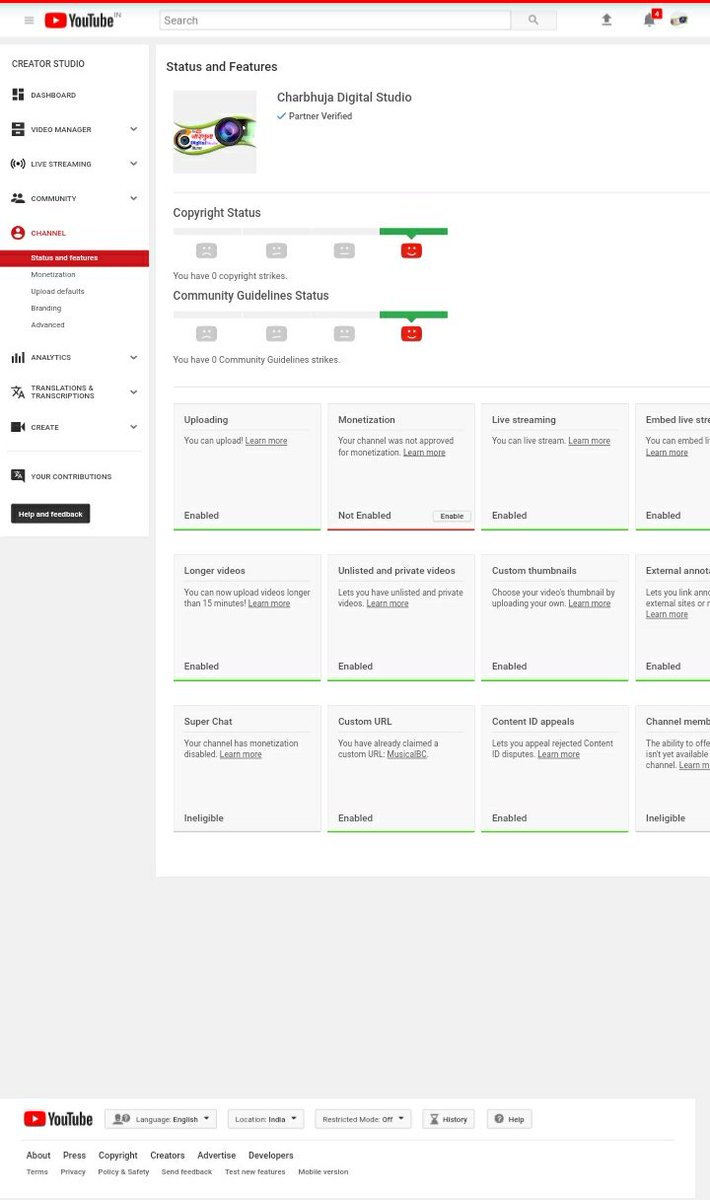This screenshot has height=1200, width=710.
Task: Click the search magnifier button
Action: pyautogui.click(x=533, y=20)
